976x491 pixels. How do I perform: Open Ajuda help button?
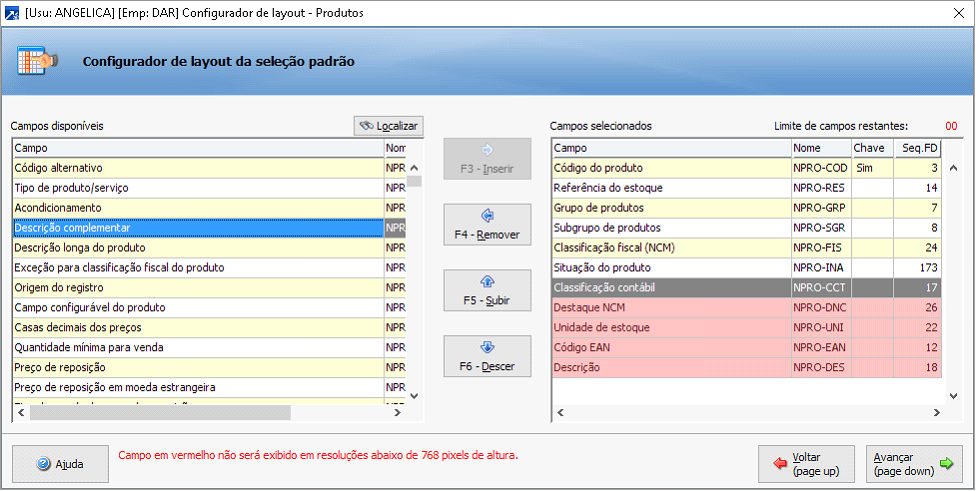[x=59, y=464]
